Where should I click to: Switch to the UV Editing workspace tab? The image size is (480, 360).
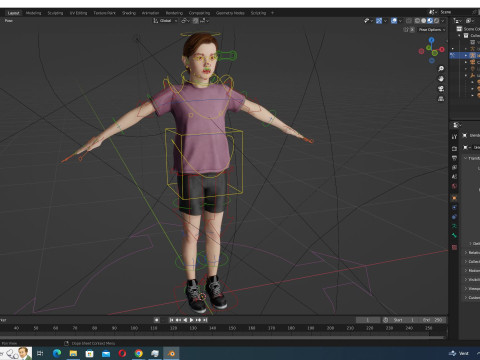coord(78,13)
